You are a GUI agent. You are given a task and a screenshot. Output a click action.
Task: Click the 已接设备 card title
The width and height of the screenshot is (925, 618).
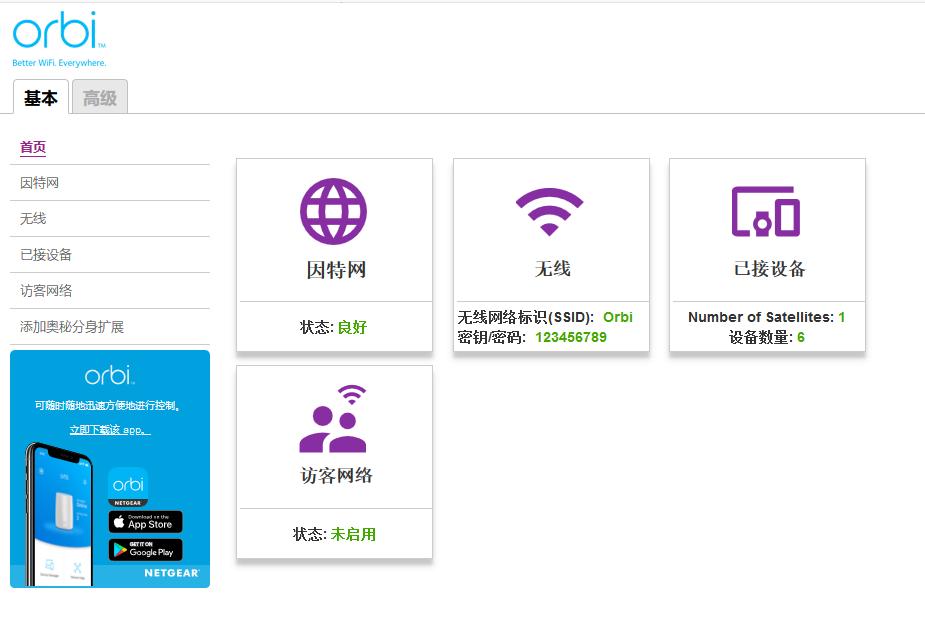click(769, 269)
